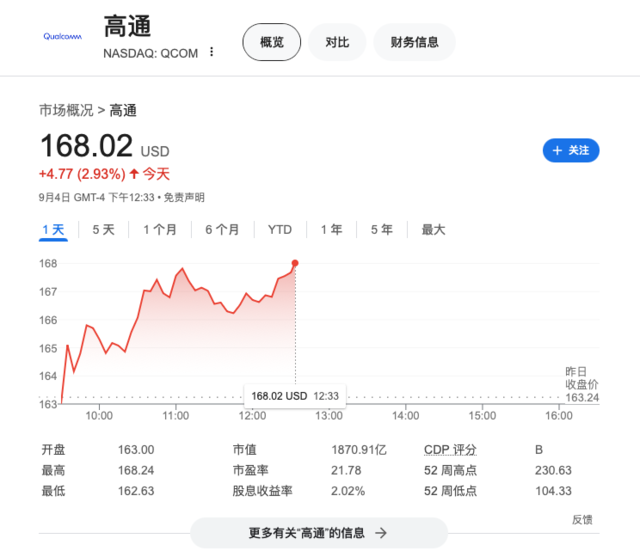
Task: Select the 5 天 time range
Action: 103,230
